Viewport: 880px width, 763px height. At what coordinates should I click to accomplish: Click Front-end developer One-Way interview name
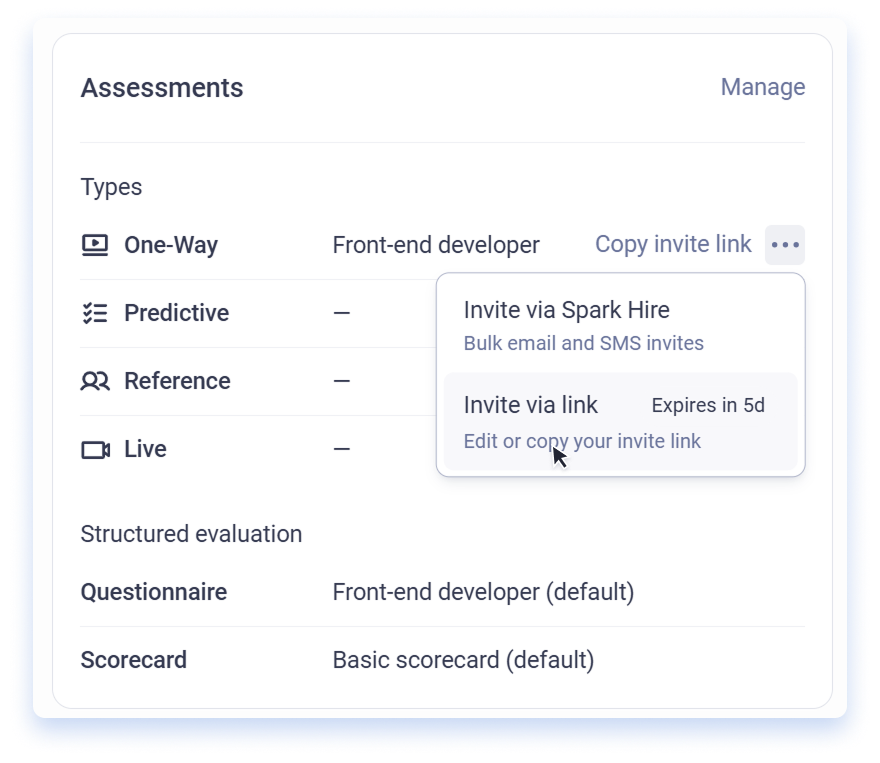[436, 245]
